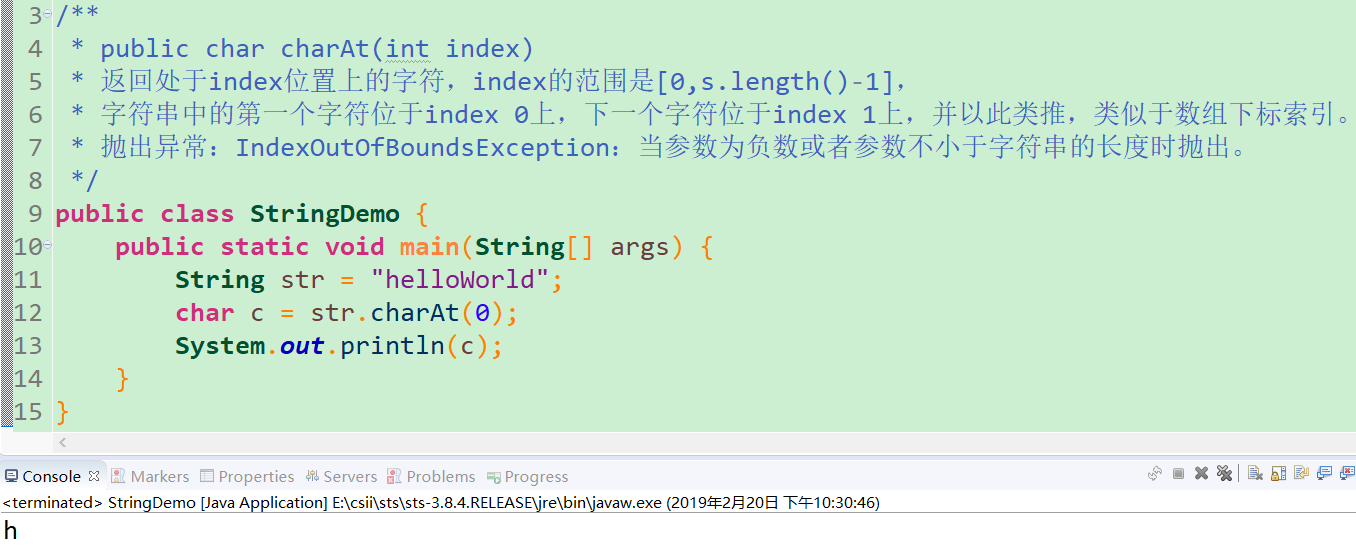
Task: Click the main method name on line 10
Action: coord(429,247)
